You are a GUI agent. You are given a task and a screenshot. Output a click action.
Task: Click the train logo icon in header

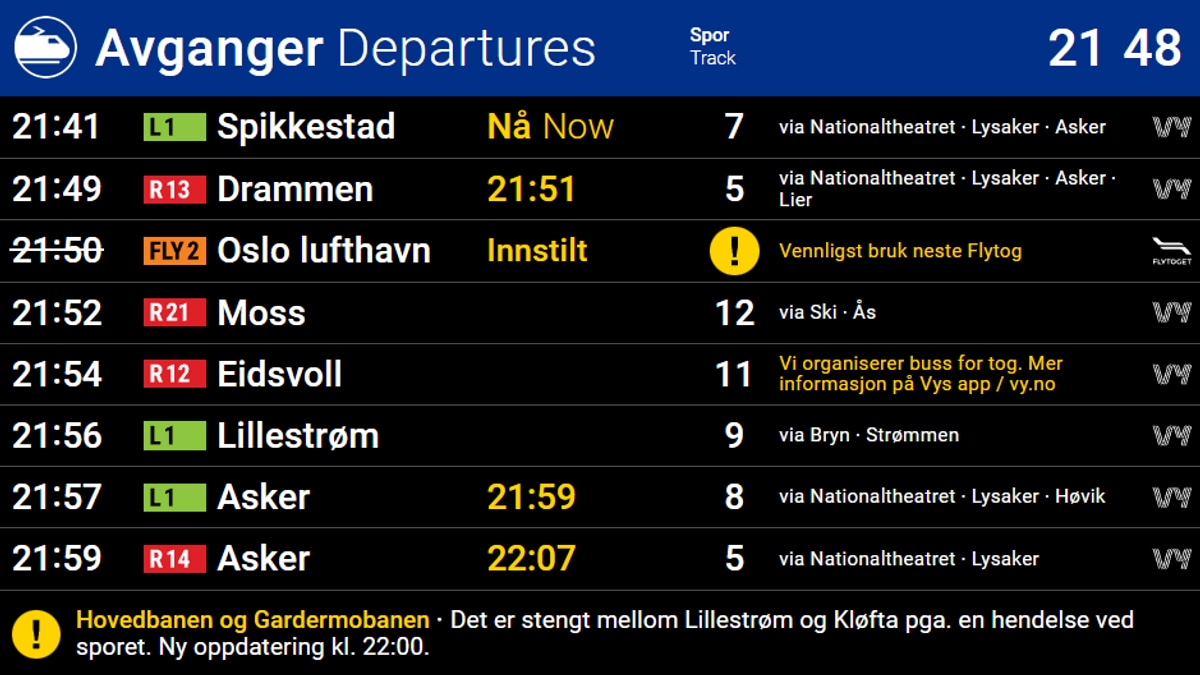[45, 47]
